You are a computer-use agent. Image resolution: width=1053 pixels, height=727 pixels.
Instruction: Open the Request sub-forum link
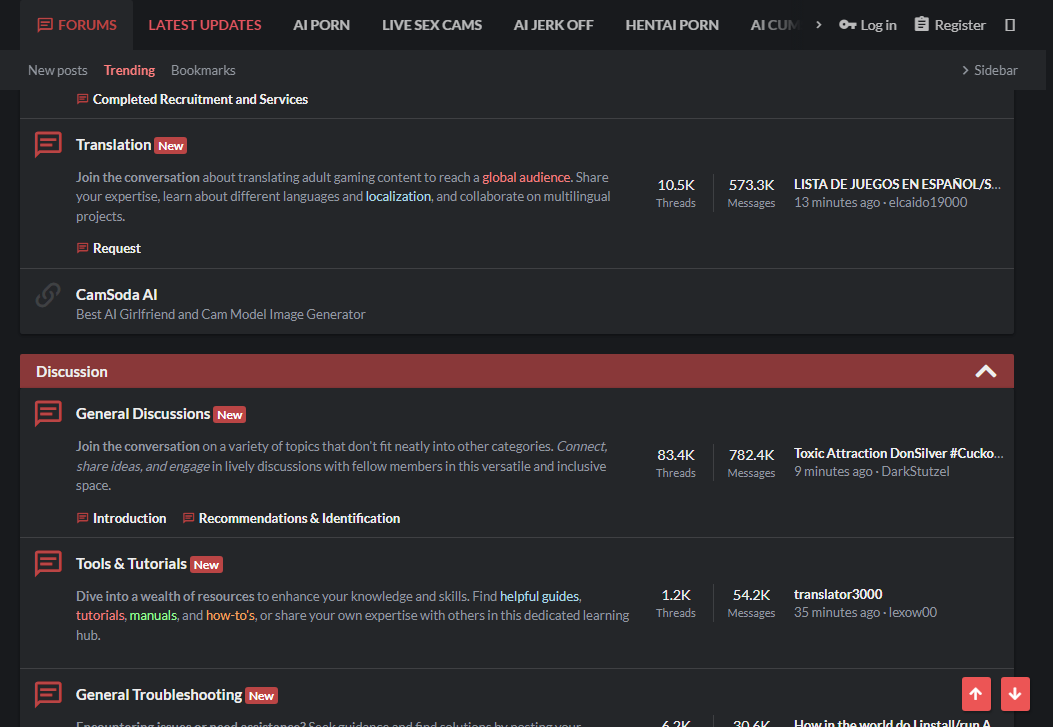tap(117, 248)
